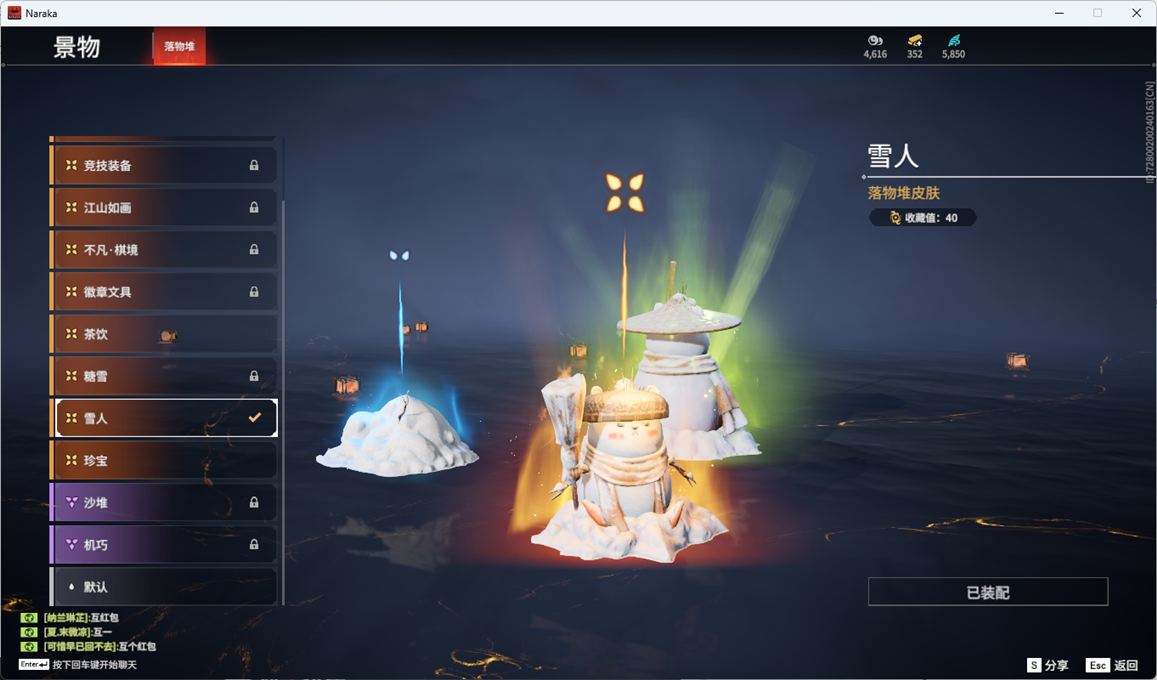
Task: Select the 竞技装备 skin row
Action: (x=163, y=165)
